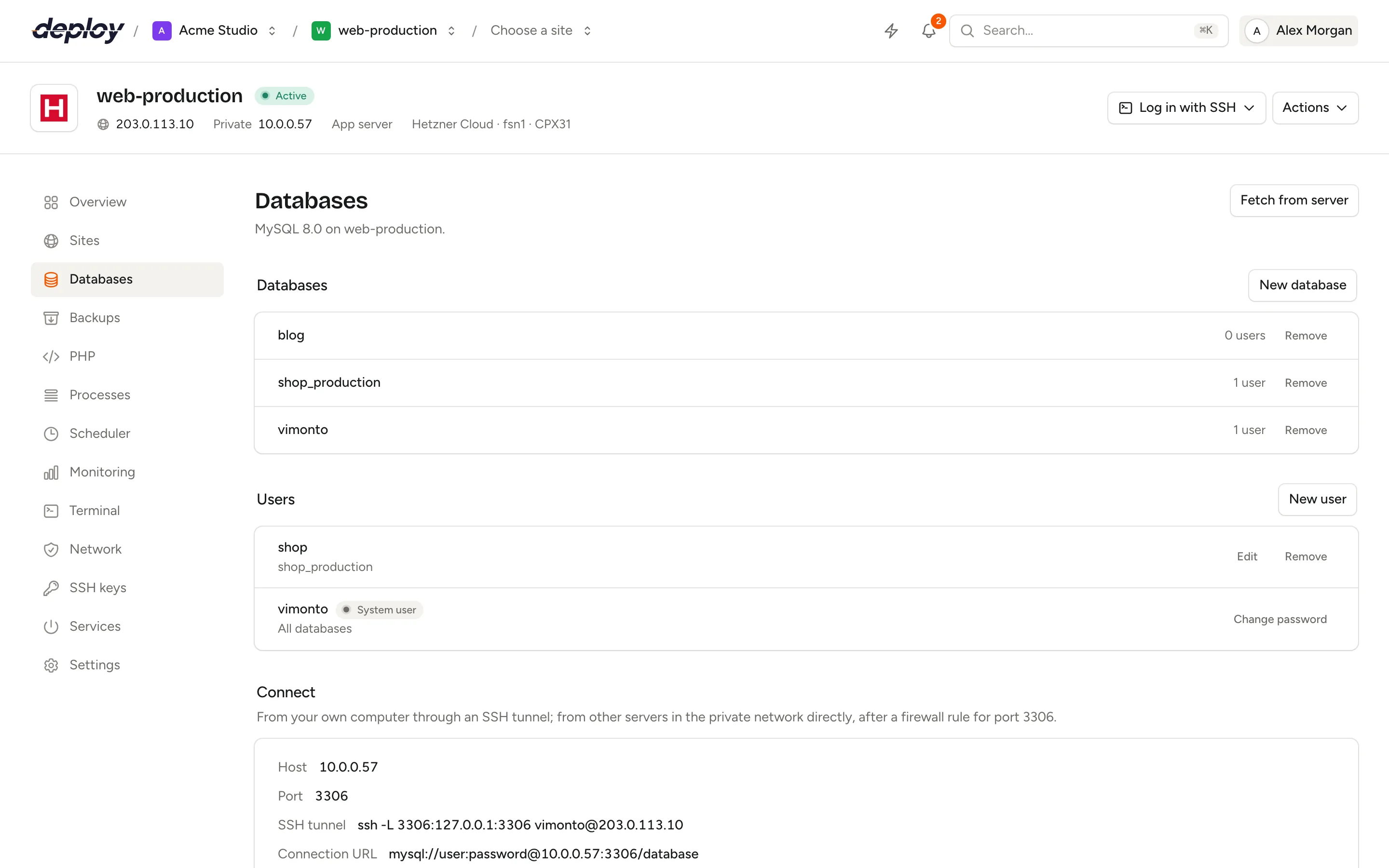The image size is (1389, 868).
Task: Open the Databases section in sidebar
Action: coord(127,280)
